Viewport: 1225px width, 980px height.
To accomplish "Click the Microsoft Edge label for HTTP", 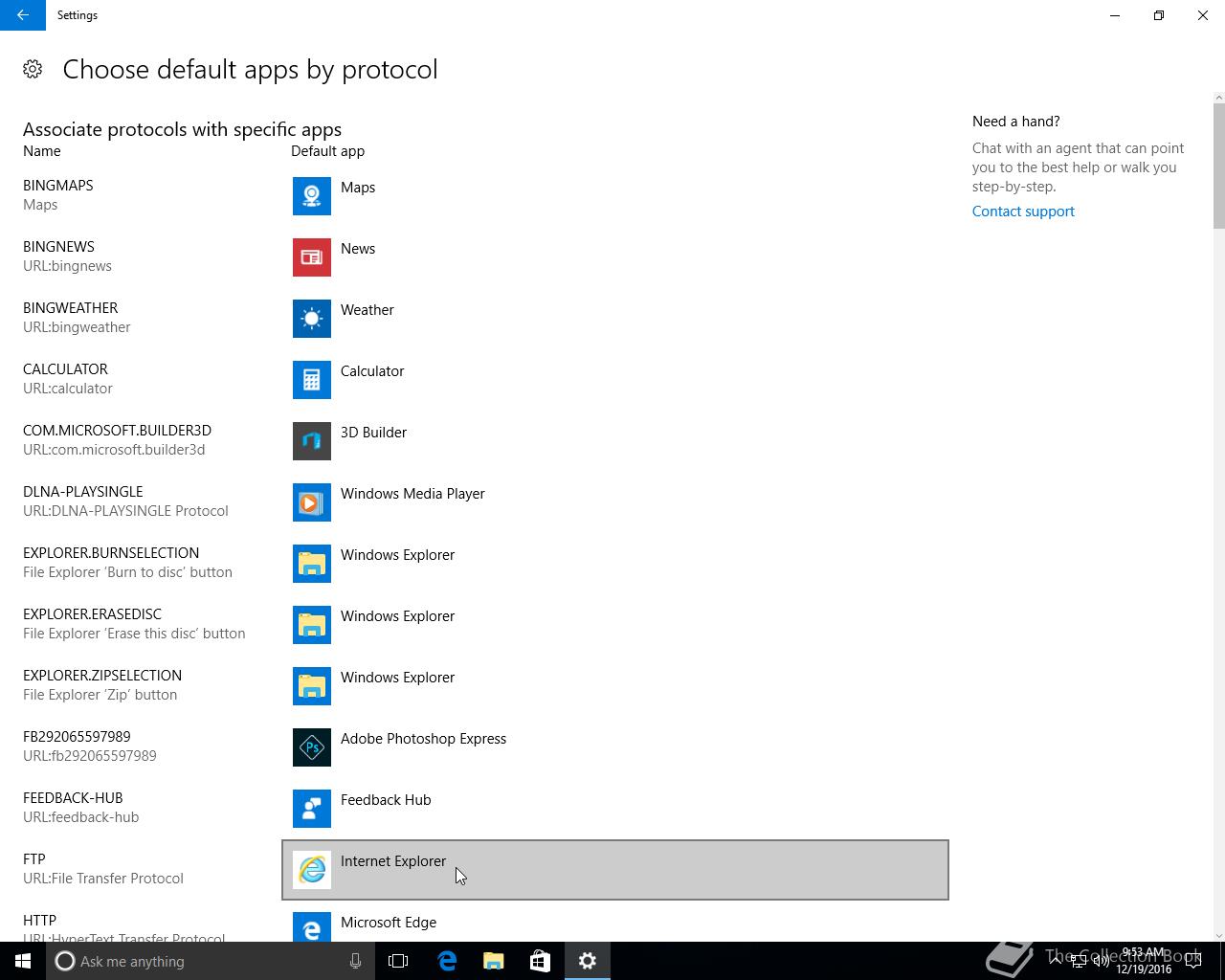I will 389,923.
